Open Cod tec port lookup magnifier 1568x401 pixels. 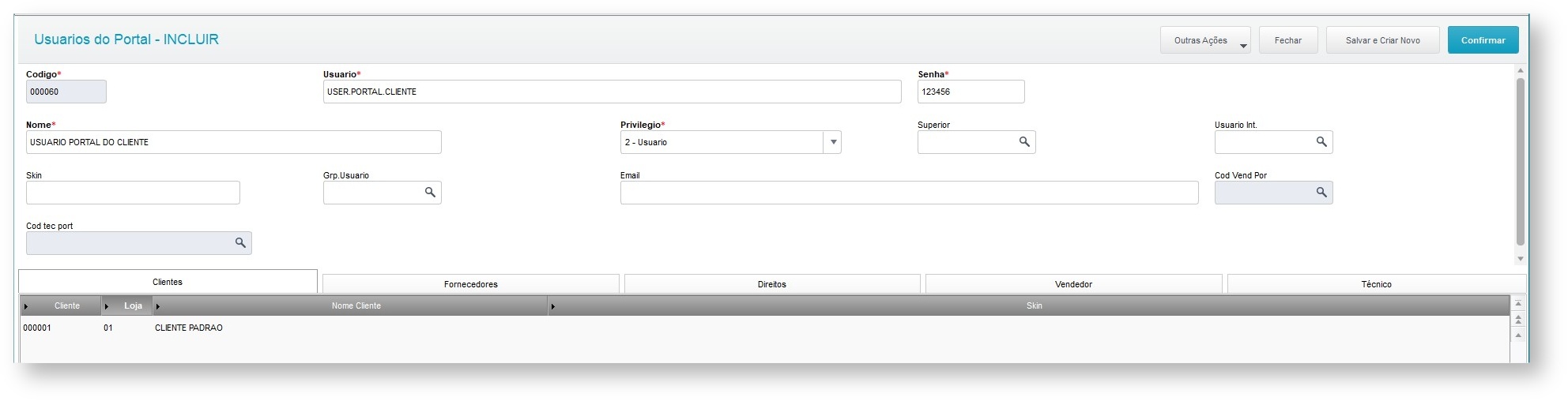pyautogui.click(x=240, y=243)
